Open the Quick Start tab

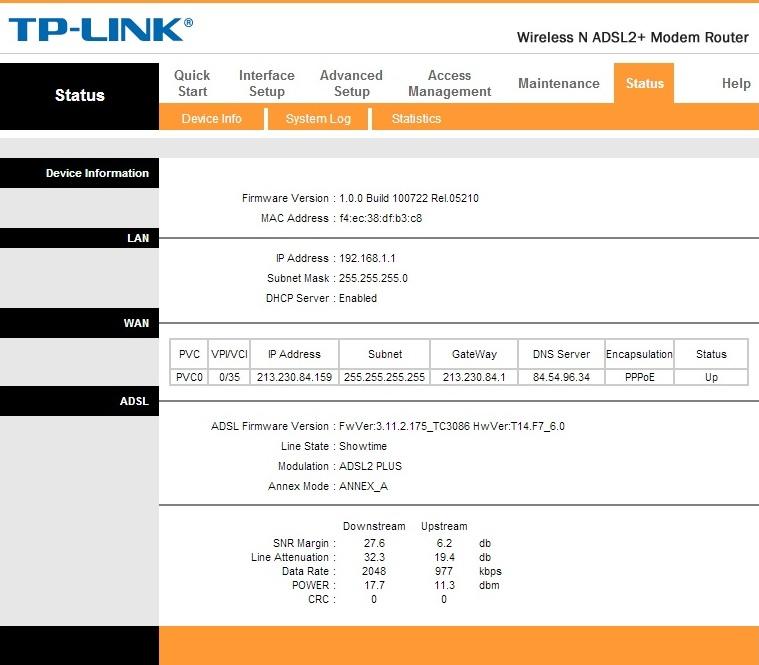pos(192,83)
